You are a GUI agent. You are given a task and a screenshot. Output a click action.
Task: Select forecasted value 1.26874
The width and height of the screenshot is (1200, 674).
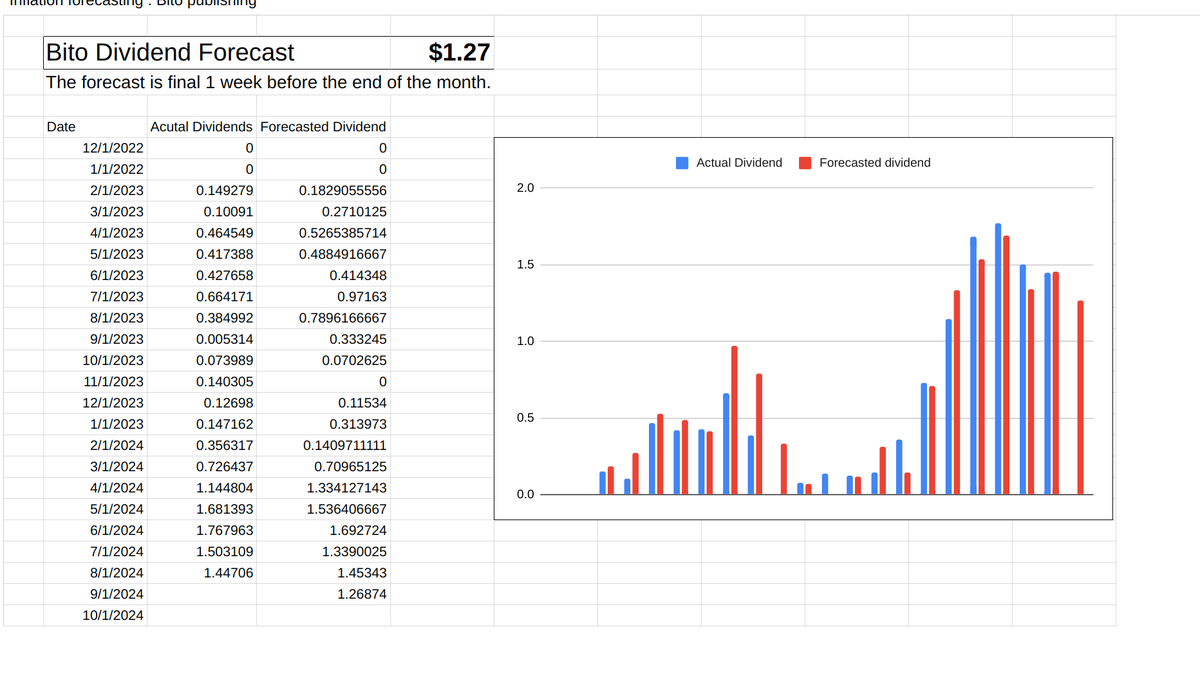tap(323, 594)
